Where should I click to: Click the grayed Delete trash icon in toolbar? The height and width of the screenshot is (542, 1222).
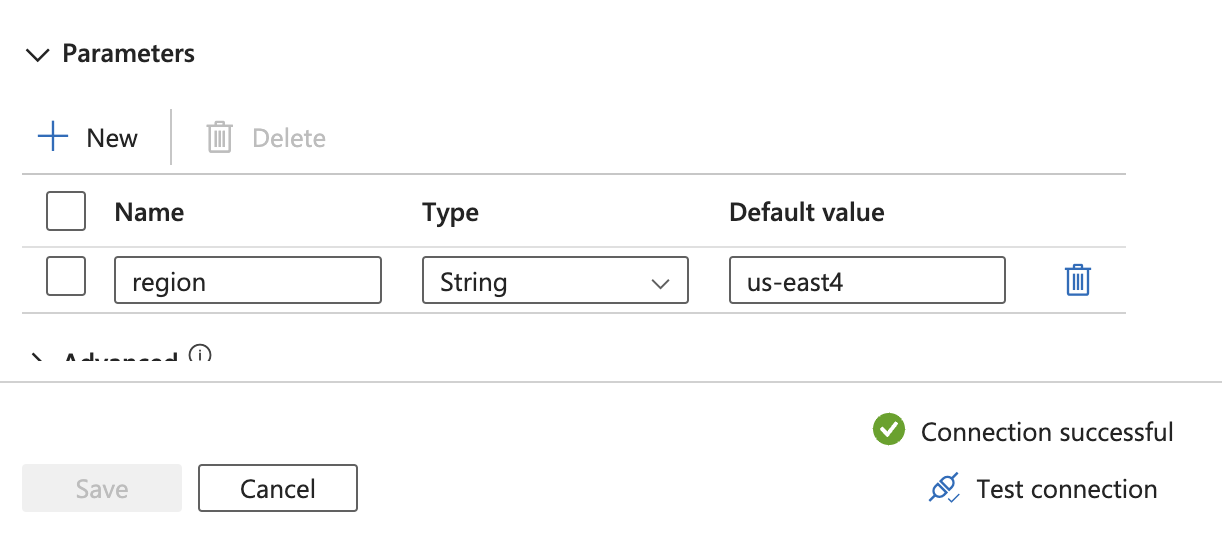[219, 137]
